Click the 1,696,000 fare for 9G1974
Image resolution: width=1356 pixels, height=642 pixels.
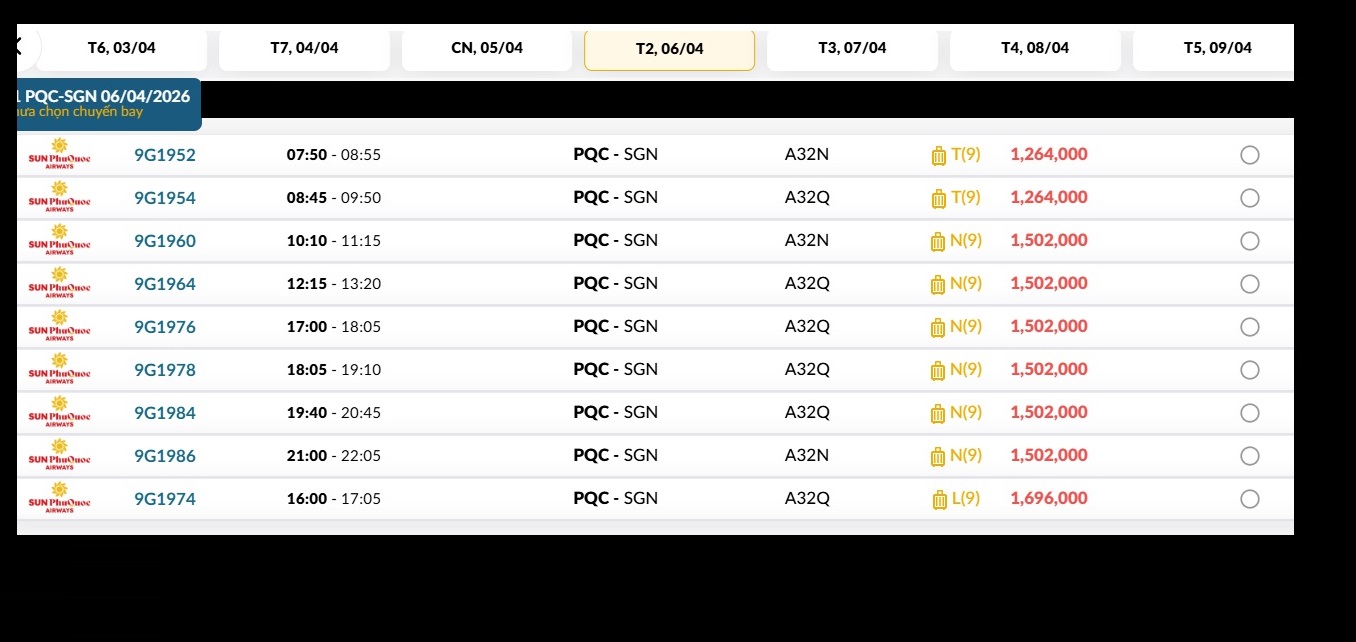click(1049, 499)
